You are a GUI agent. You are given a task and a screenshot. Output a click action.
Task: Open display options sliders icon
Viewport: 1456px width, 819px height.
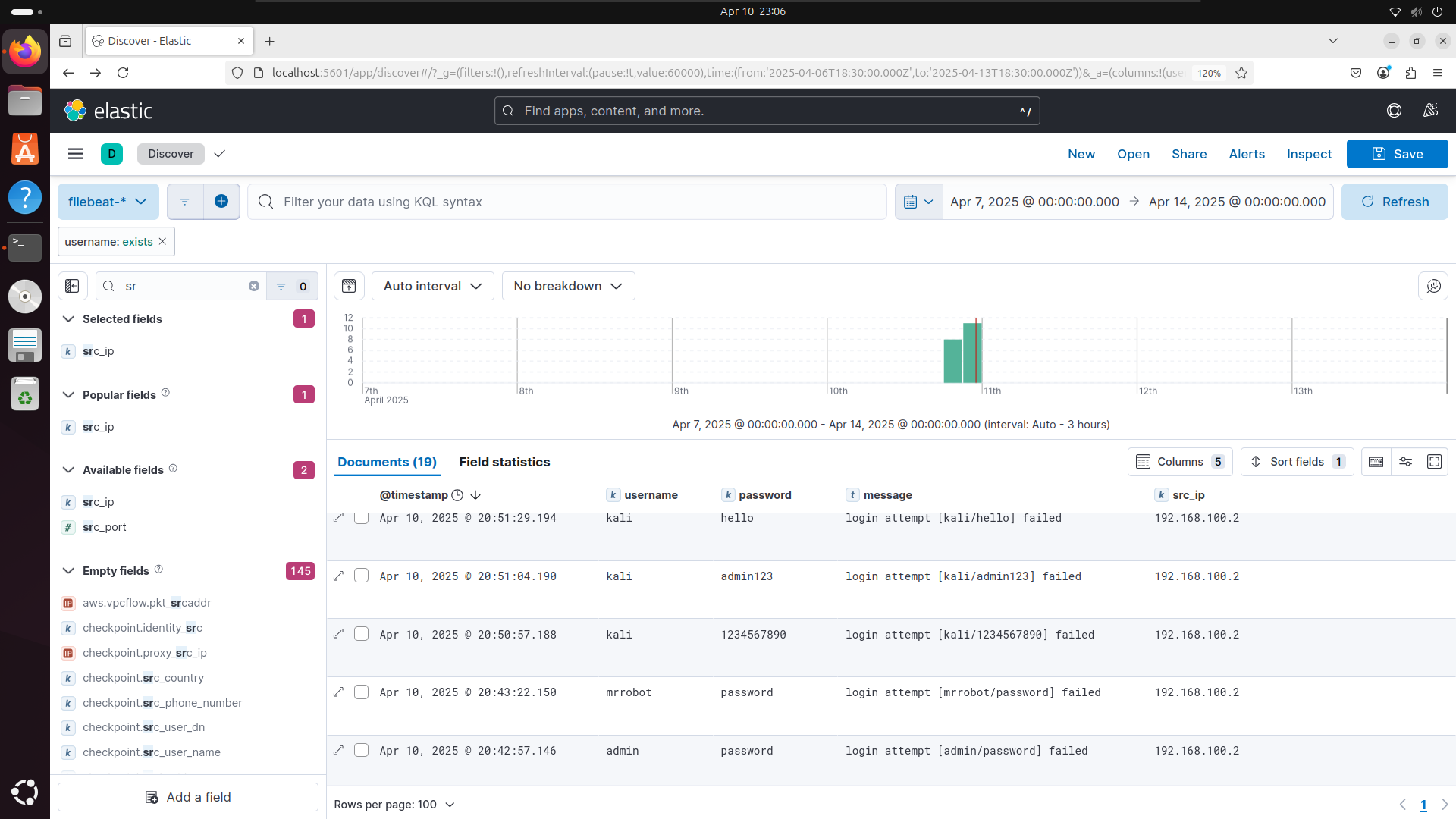pyautogui.click(x=1405, y=462)
